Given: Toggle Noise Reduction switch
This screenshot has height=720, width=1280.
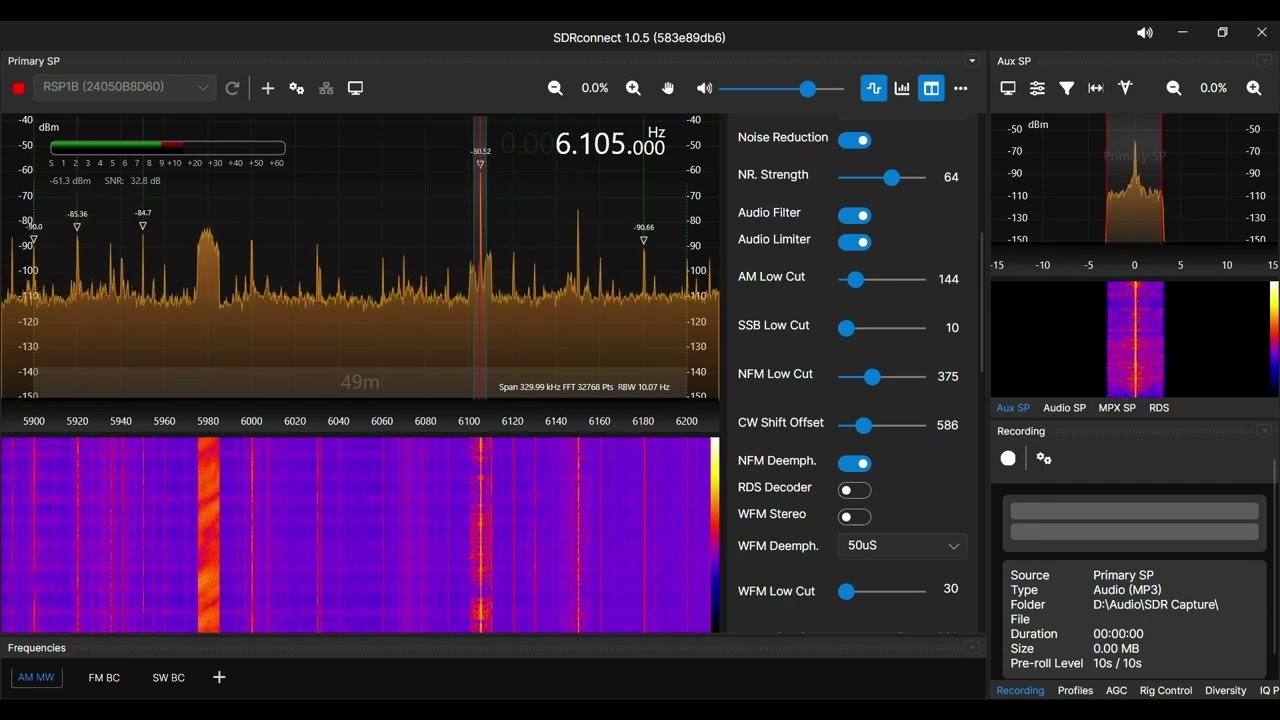Looking at the screenshot, I should click(x=855, y=140).
